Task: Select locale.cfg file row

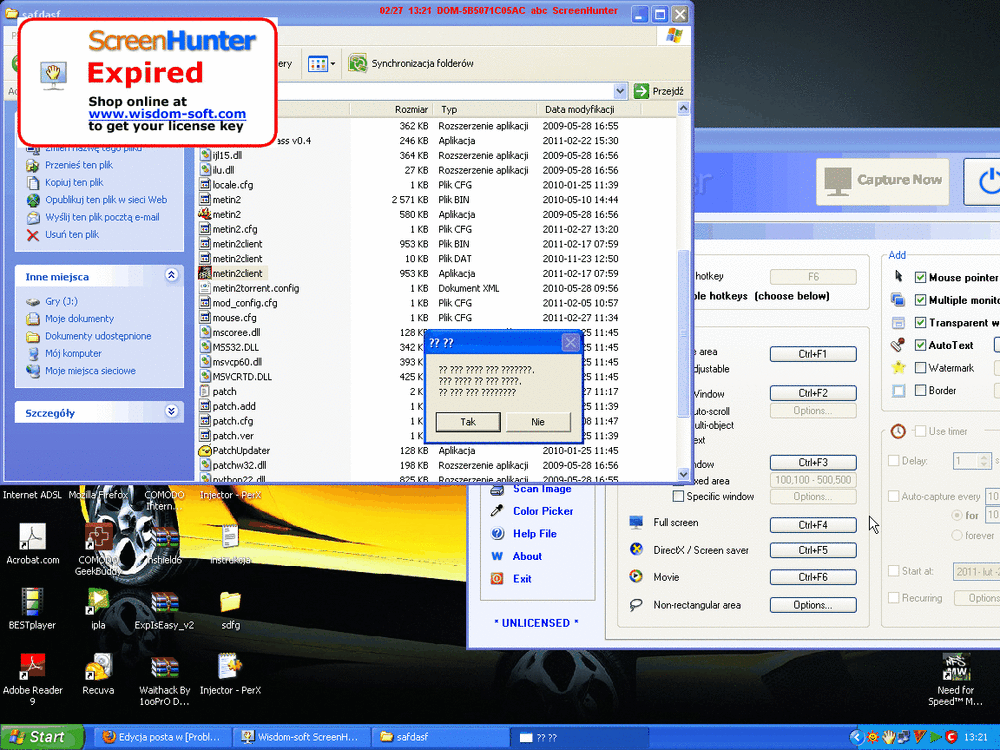Action: point(408,185)
